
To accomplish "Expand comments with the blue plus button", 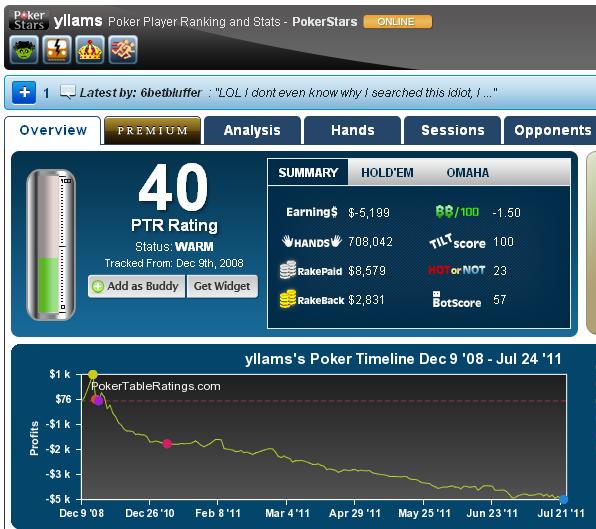I will 24,92.
